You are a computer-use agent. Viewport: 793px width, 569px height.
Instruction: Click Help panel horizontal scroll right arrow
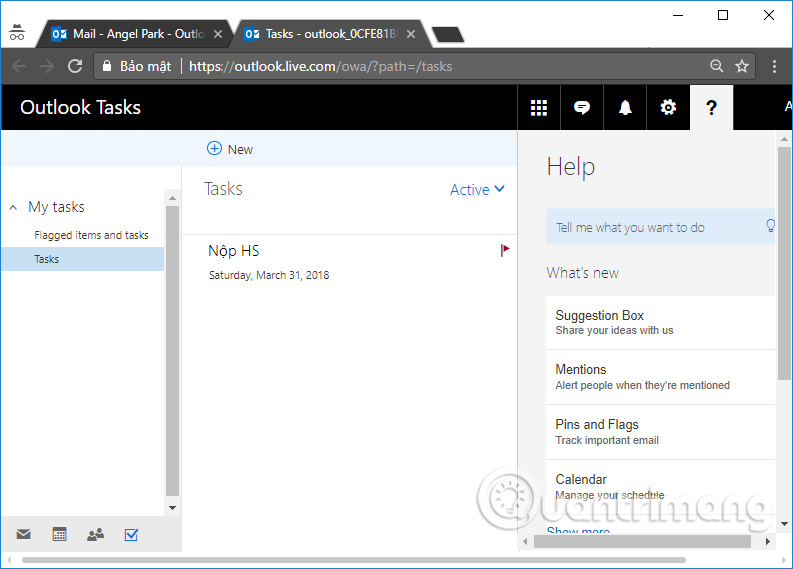click(768, 541)
